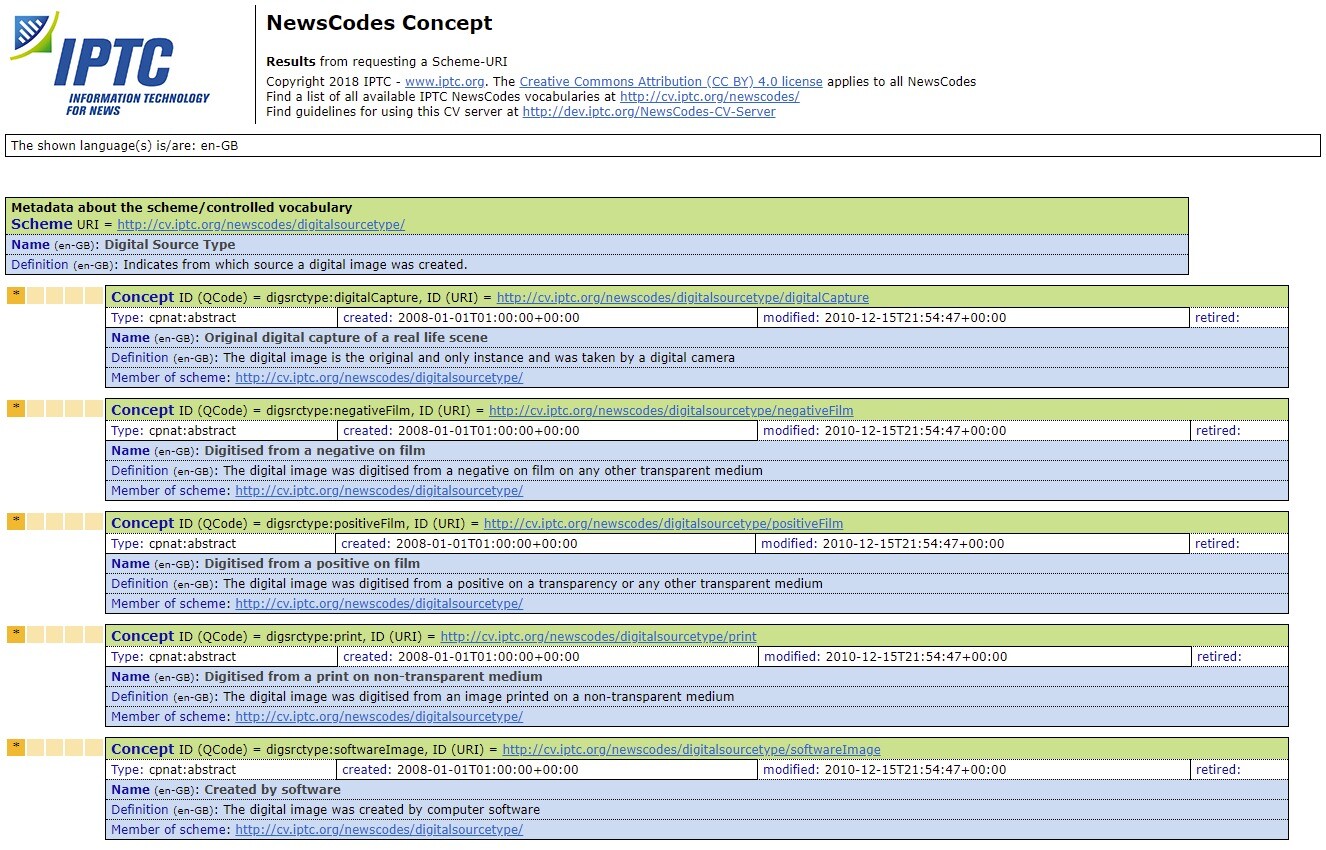Click the star marker beside negativeFilm concept
The height and width of the screenshot is (850, 1326).
pos(16,408)
